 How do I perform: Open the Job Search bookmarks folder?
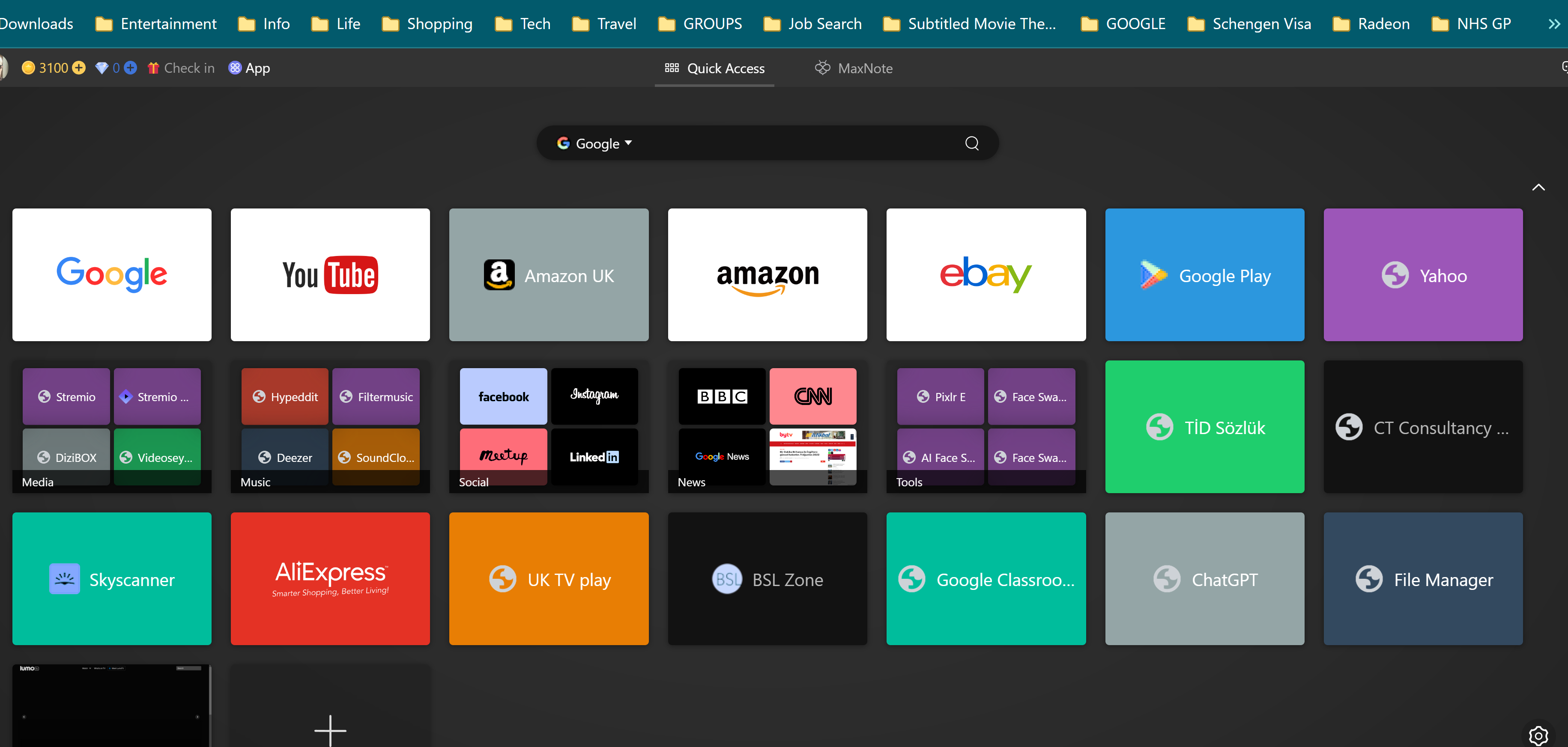812,24
